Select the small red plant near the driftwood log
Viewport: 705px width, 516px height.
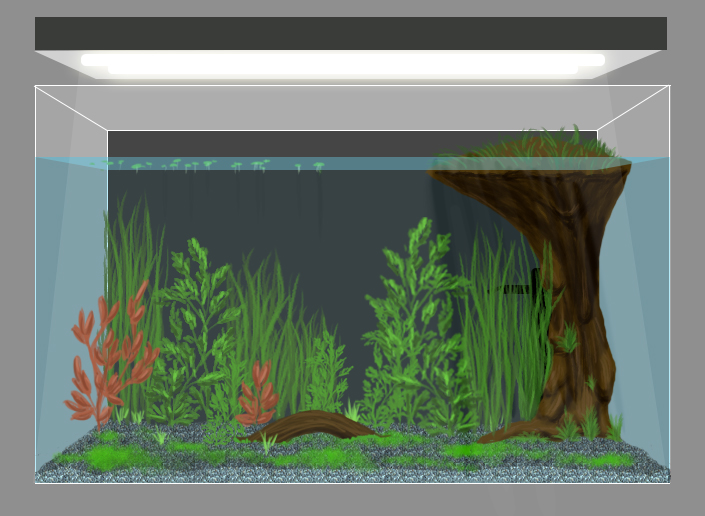point(257,396)
